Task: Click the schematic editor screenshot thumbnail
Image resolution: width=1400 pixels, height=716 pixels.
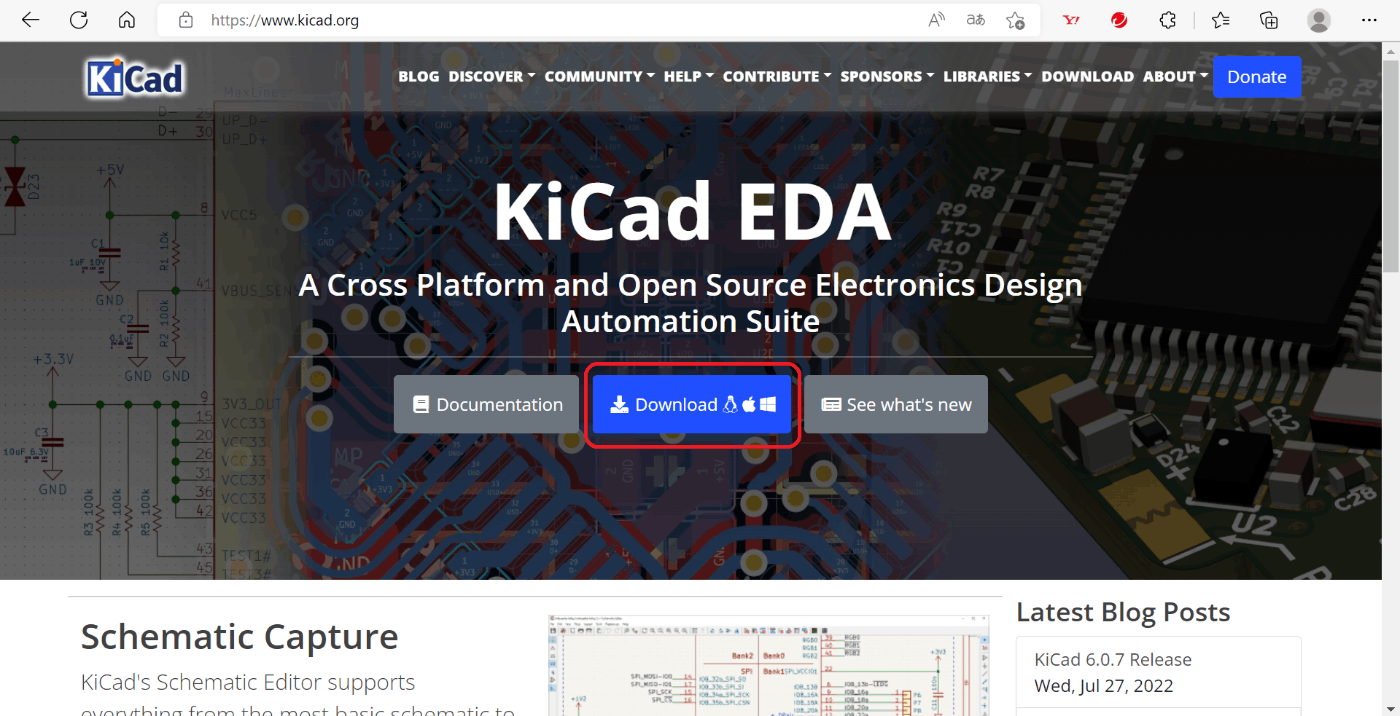Action: (x=769, y=665)
